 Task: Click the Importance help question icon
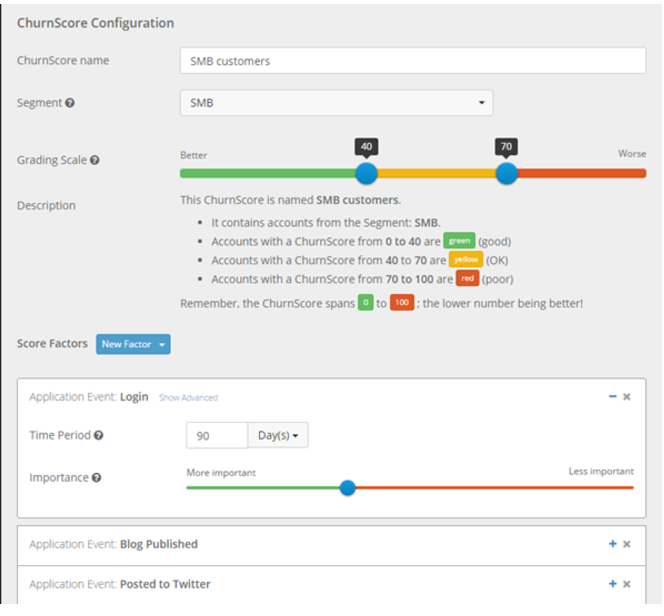96,478
